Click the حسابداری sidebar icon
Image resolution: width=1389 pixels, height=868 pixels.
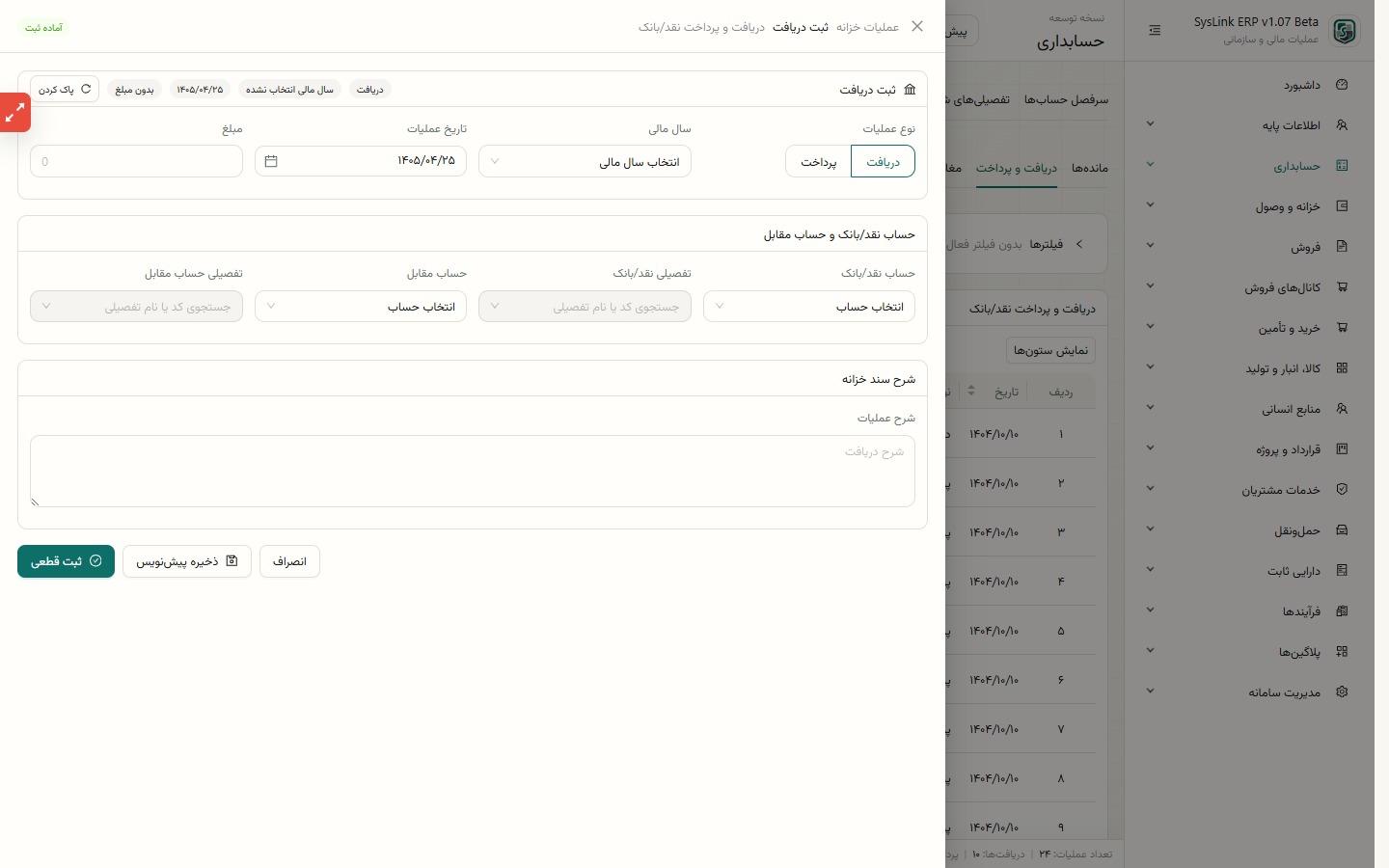tap(1342, 166)
